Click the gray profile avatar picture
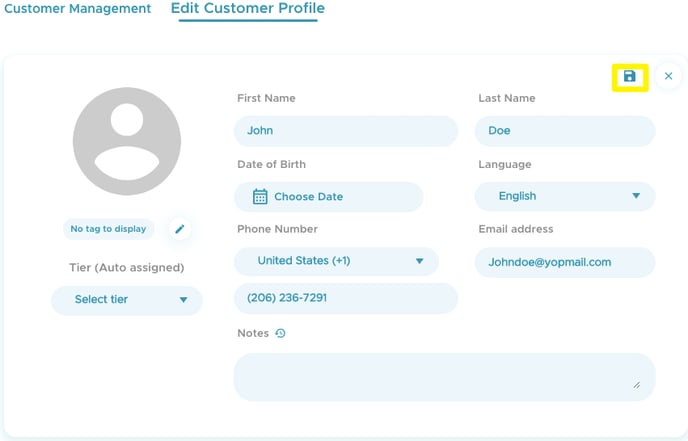688x441 pixels. tap(127, 141)
